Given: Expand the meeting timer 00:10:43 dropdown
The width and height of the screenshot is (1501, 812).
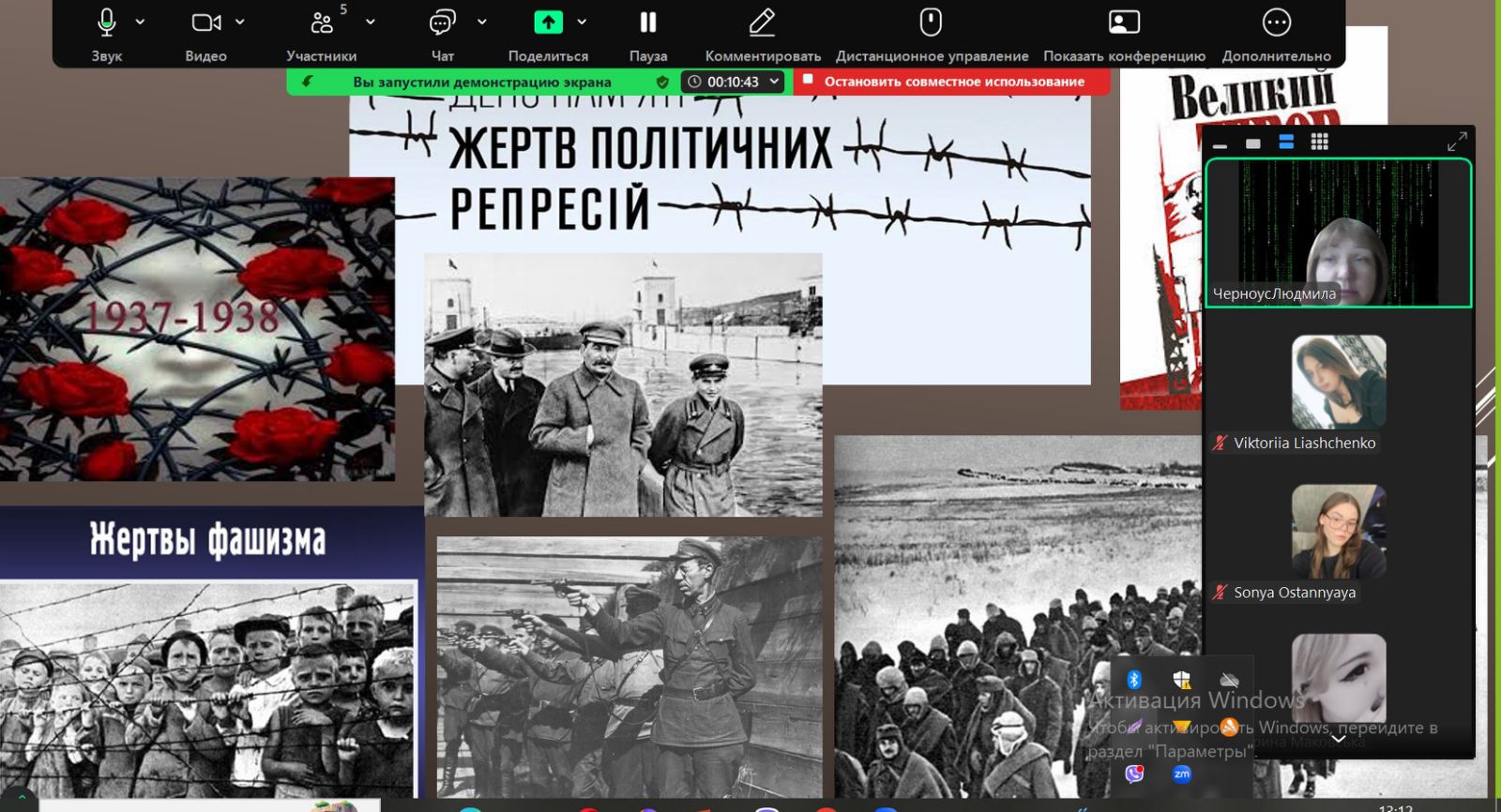Looking at the screenshot, I should (774, 82).
